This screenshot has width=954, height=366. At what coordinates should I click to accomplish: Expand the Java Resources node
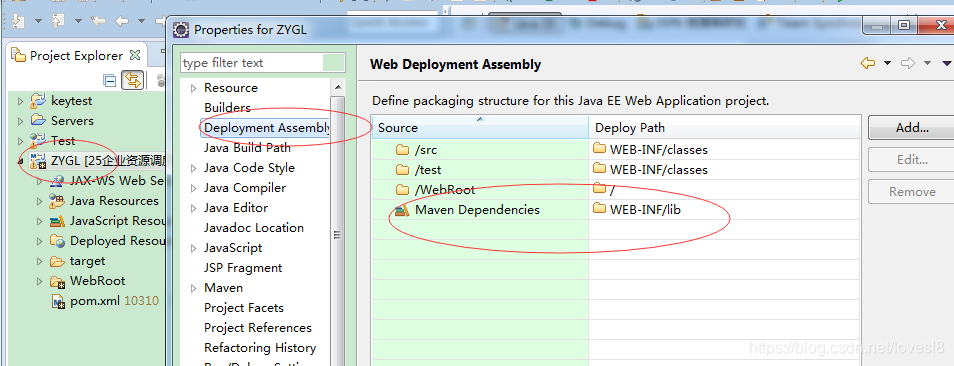[40, 201]
